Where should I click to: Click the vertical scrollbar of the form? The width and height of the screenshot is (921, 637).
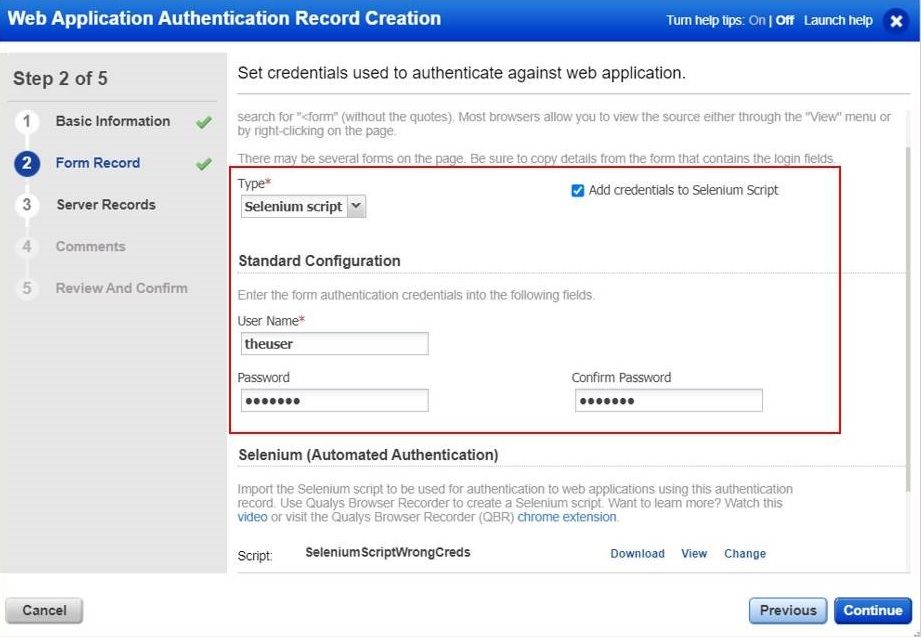909,320
